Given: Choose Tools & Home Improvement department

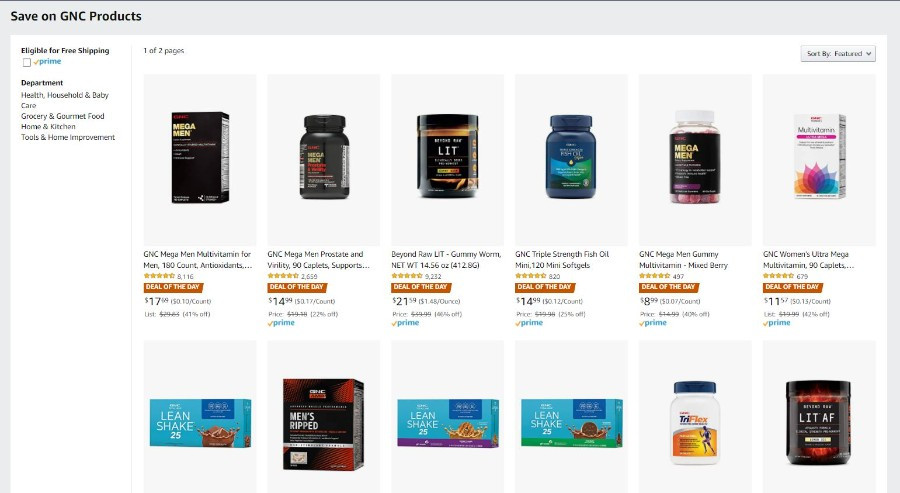Looking at the screenshot, I should [x=68, y=137].
